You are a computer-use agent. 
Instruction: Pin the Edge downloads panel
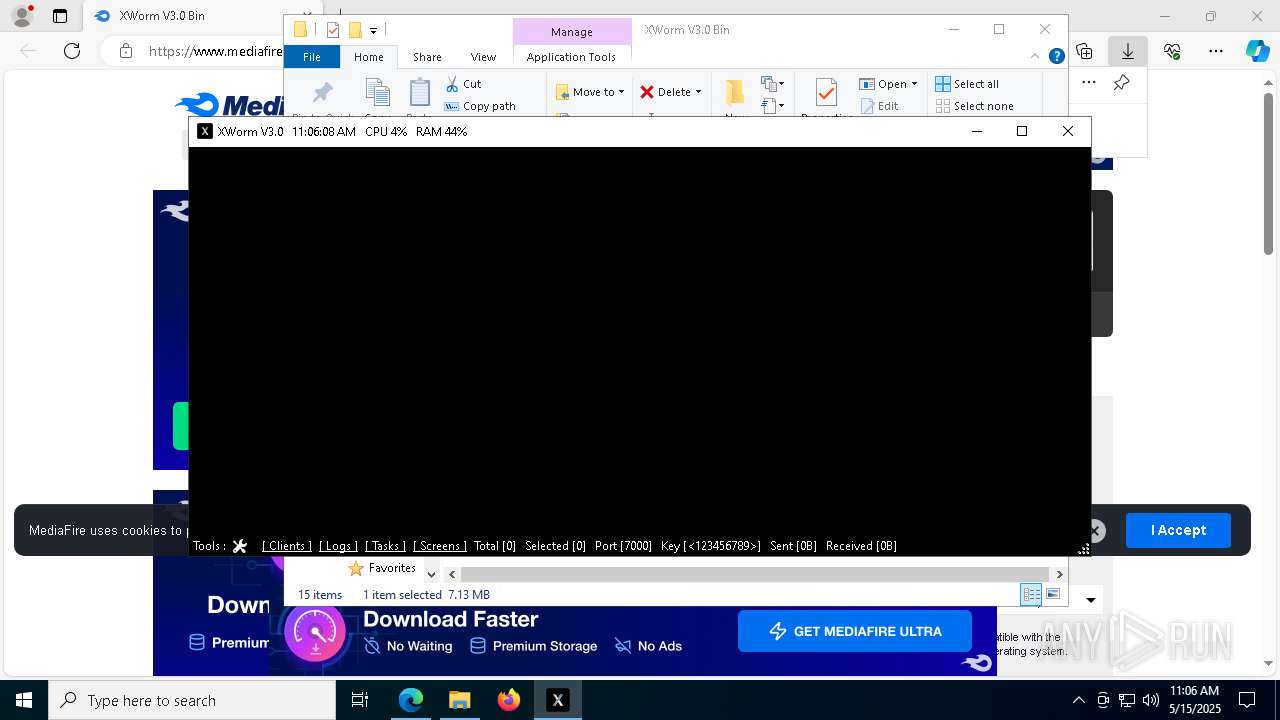point(1121,83)
